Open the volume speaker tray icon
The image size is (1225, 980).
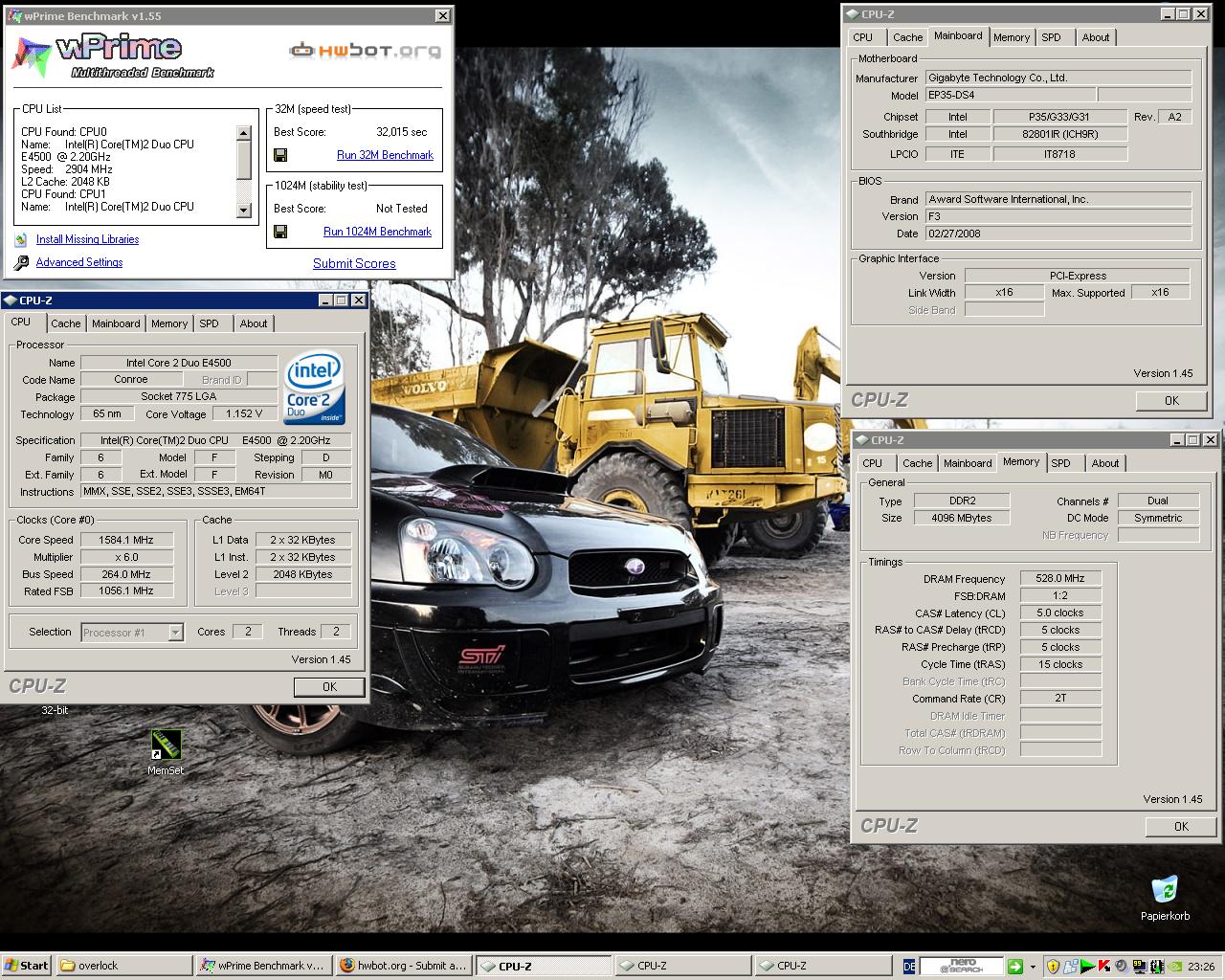[1122, 967]
